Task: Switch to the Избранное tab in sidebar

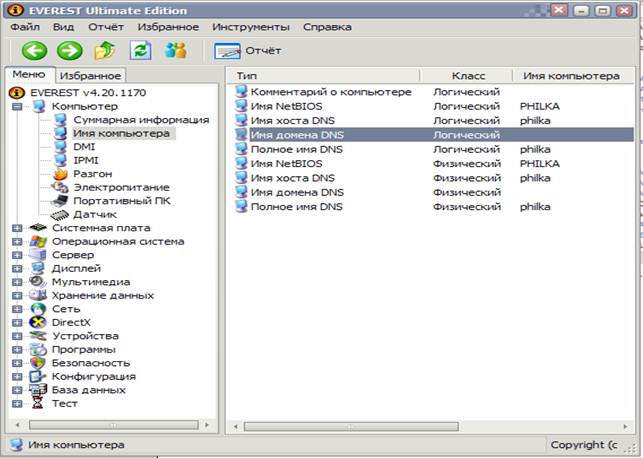Action: pyautogui.click(x=90, y=76)
